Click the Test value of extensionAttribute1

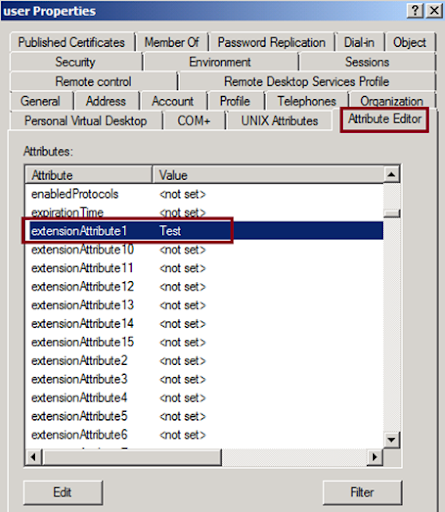pos(170,231)
